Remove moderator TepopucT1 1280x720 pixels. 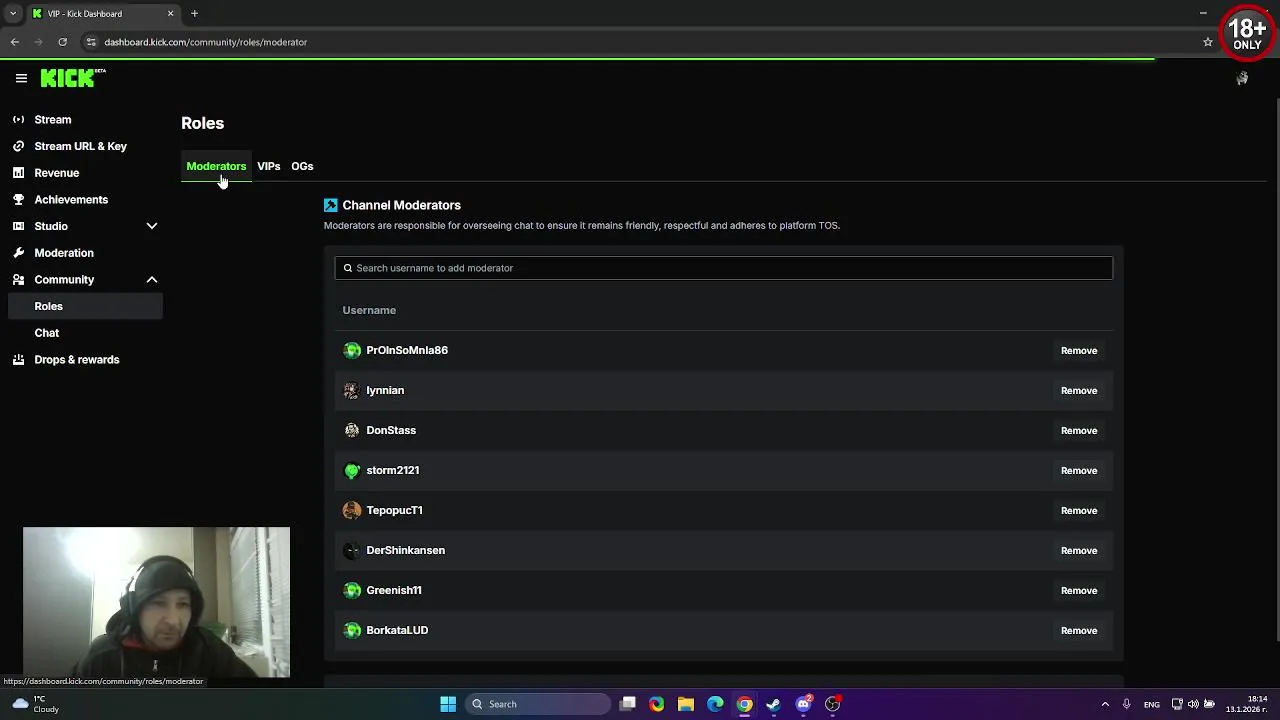(1079, 510)
